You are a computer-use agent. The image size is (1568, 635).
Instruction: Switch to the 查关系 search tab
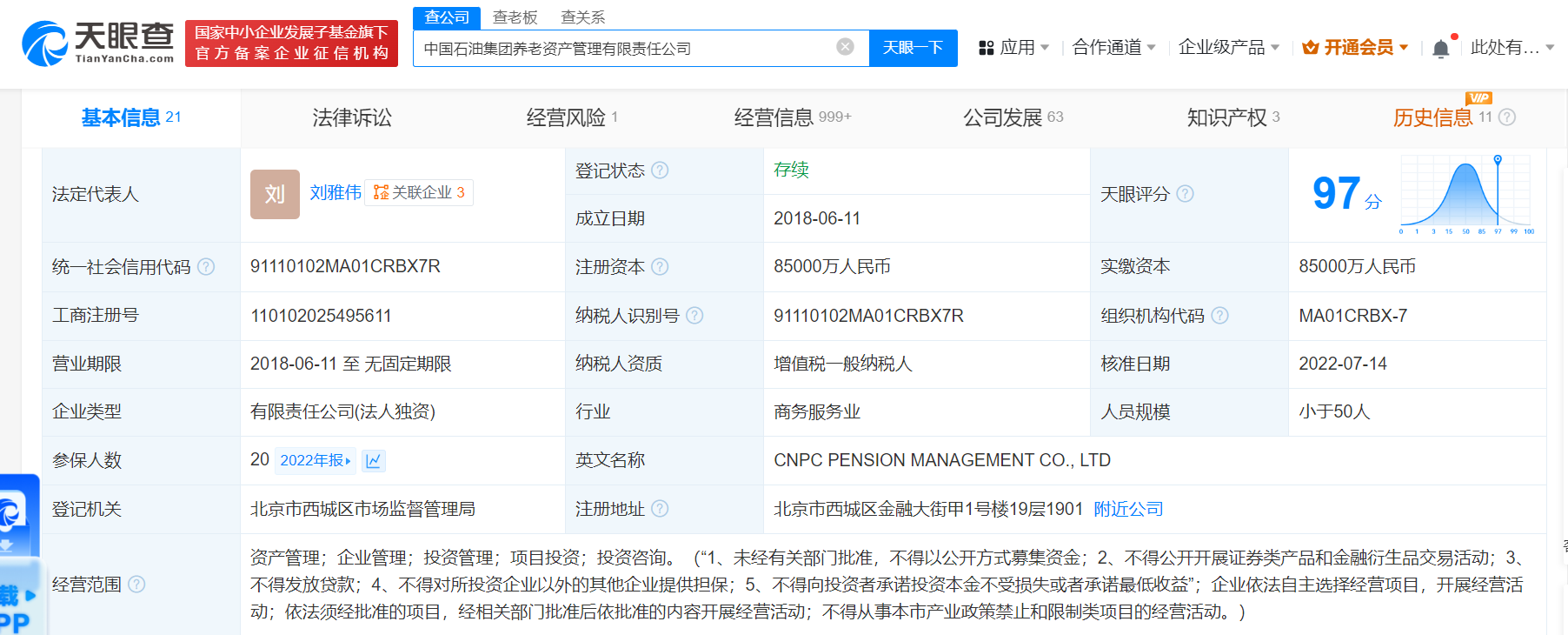(x=582, y=17)
